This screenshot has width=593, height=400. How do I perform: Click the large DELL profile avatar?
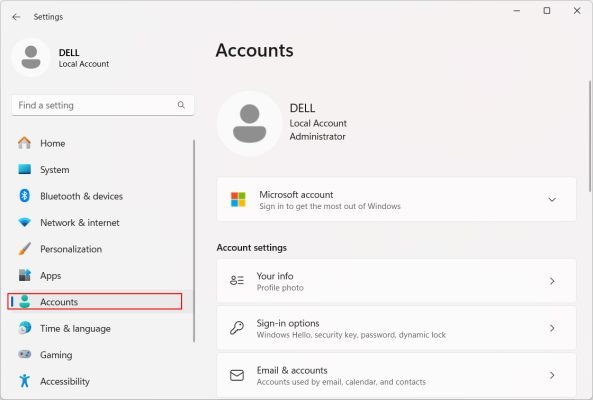pyautogui.click(x=250, y=124)
